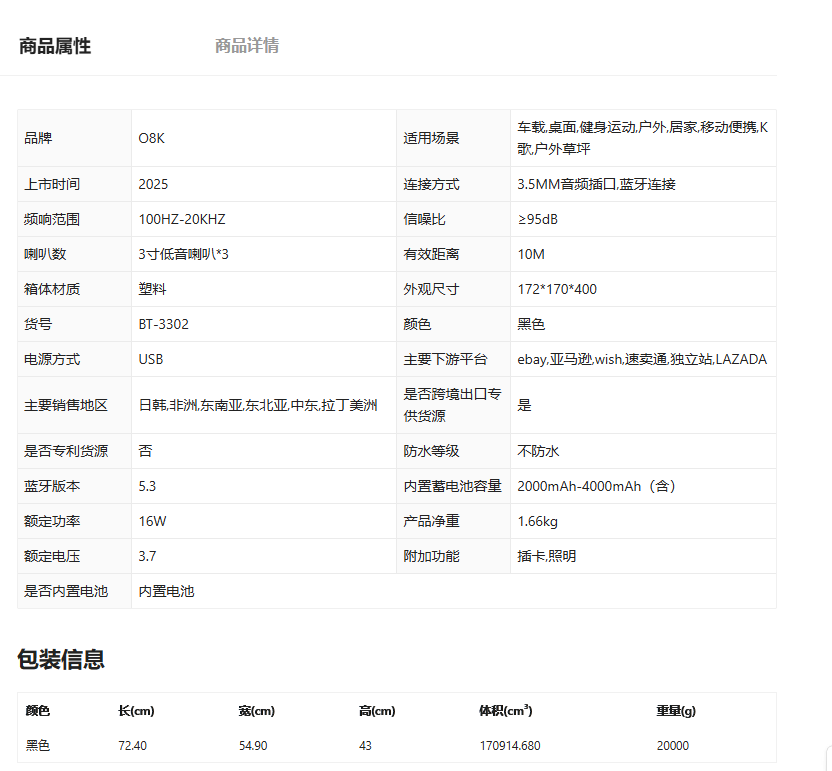Select the 频响范围 value 100HZ-20KHZ
Image resolution: width=832 pixels, height=771 pixels.
tap(175, 219)
